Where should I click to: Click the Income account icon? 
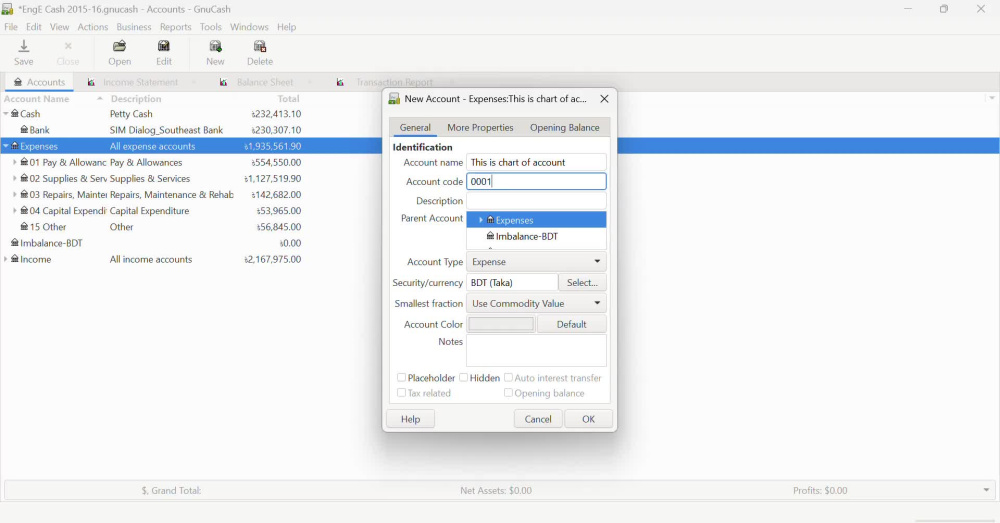point(15,259)
